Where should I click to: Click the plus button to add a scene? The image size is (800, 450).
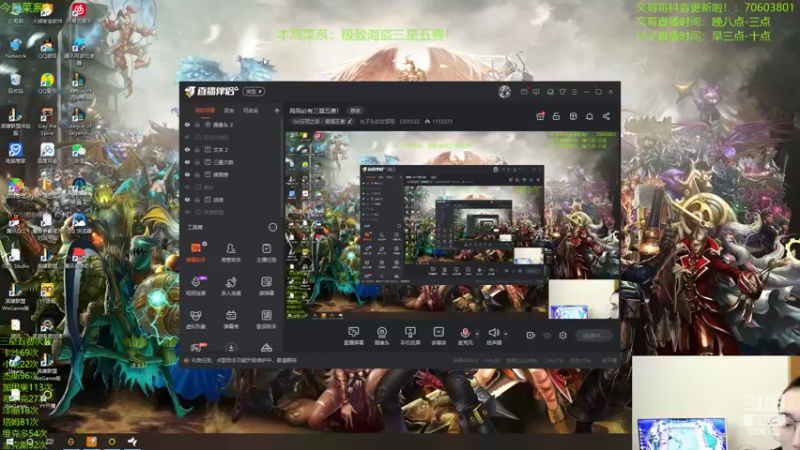point(277,110)
